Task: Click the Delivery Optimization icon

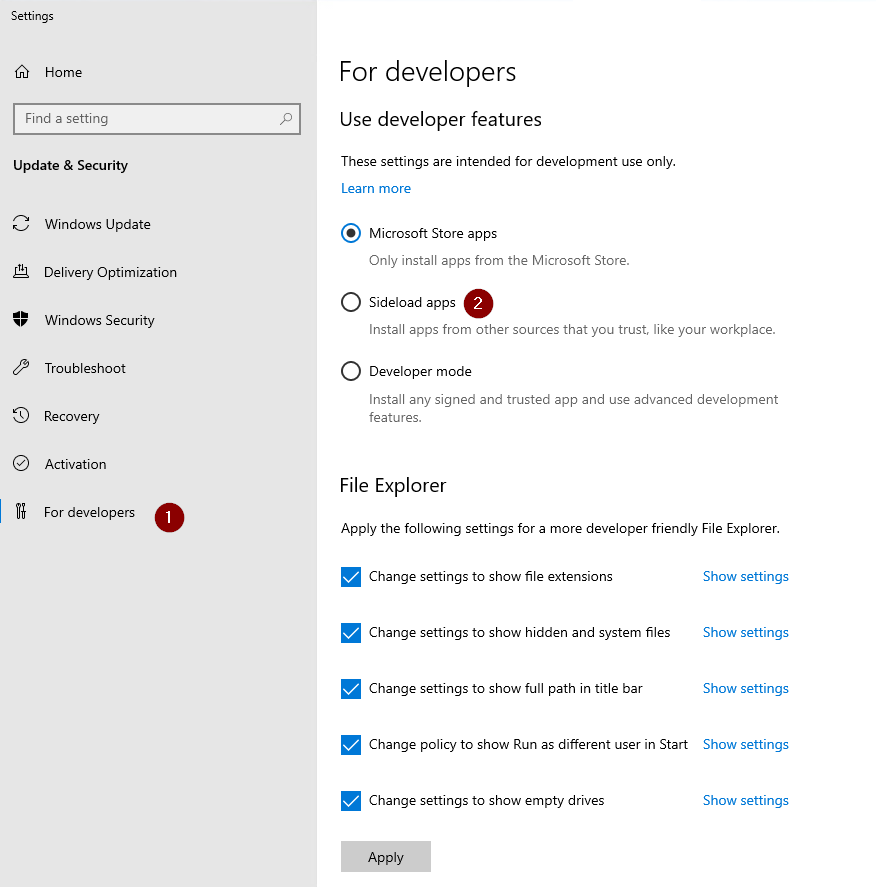Action: coord(21,272)
